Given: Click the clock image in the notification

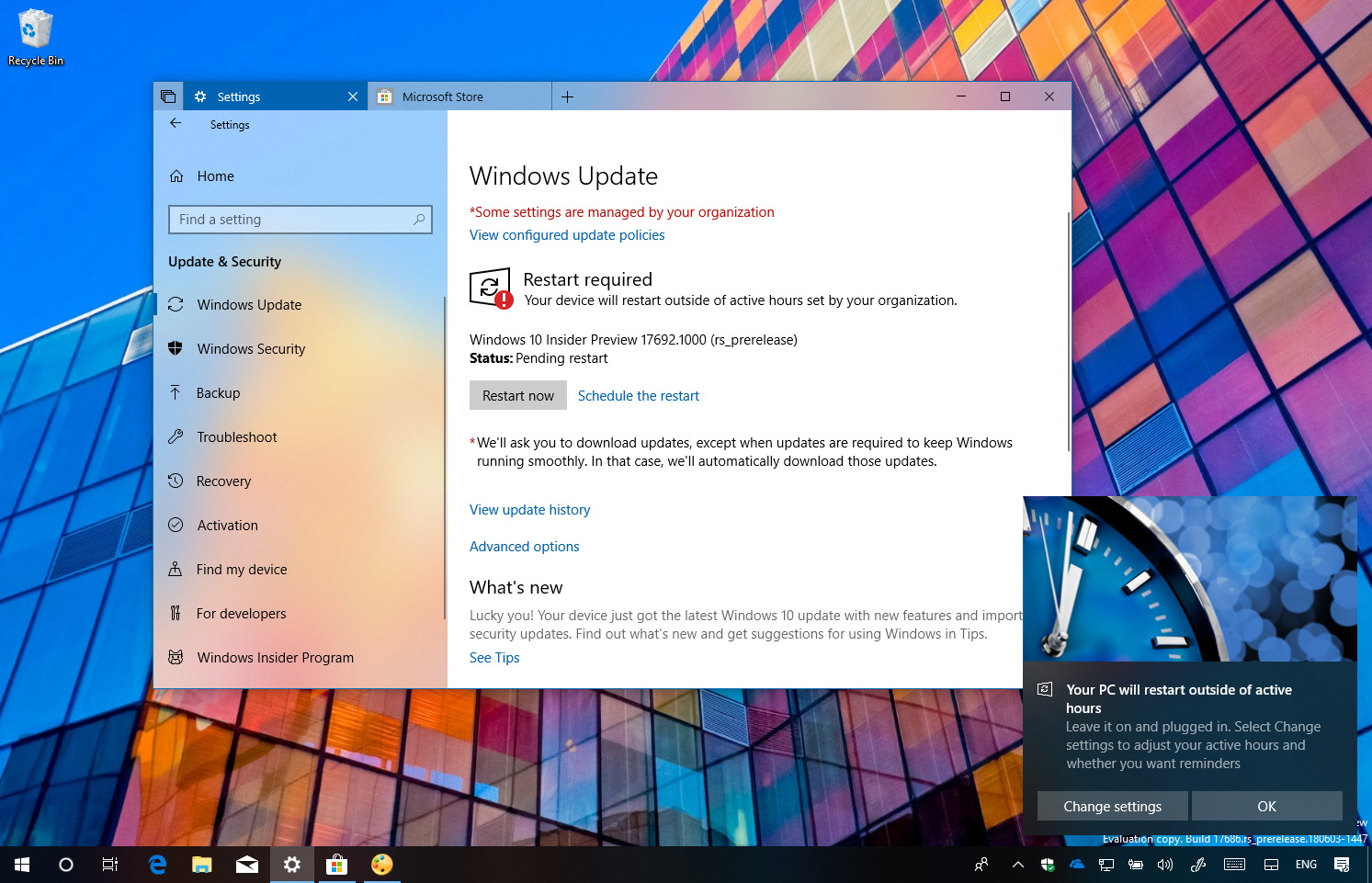Looking at the screenshot, I should pos(1190,579).
